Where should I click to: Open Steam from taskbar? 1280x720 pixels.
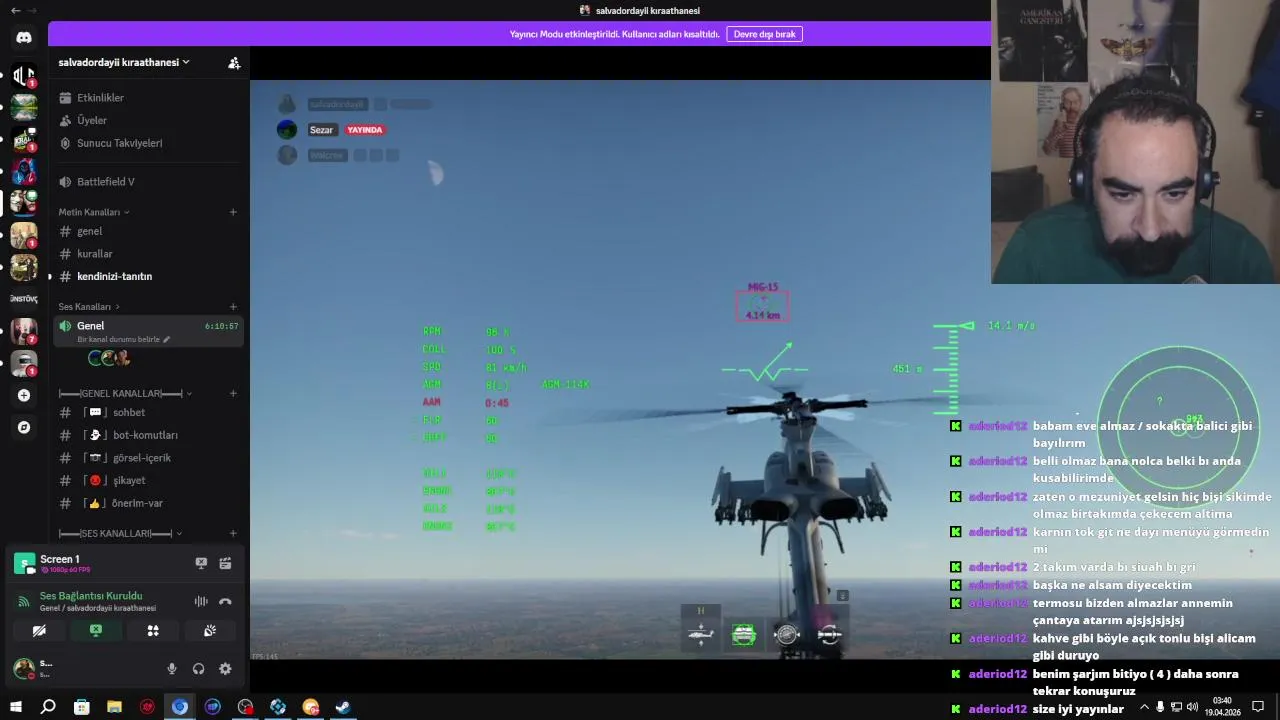pyautogui.click(x=343, y=706)
